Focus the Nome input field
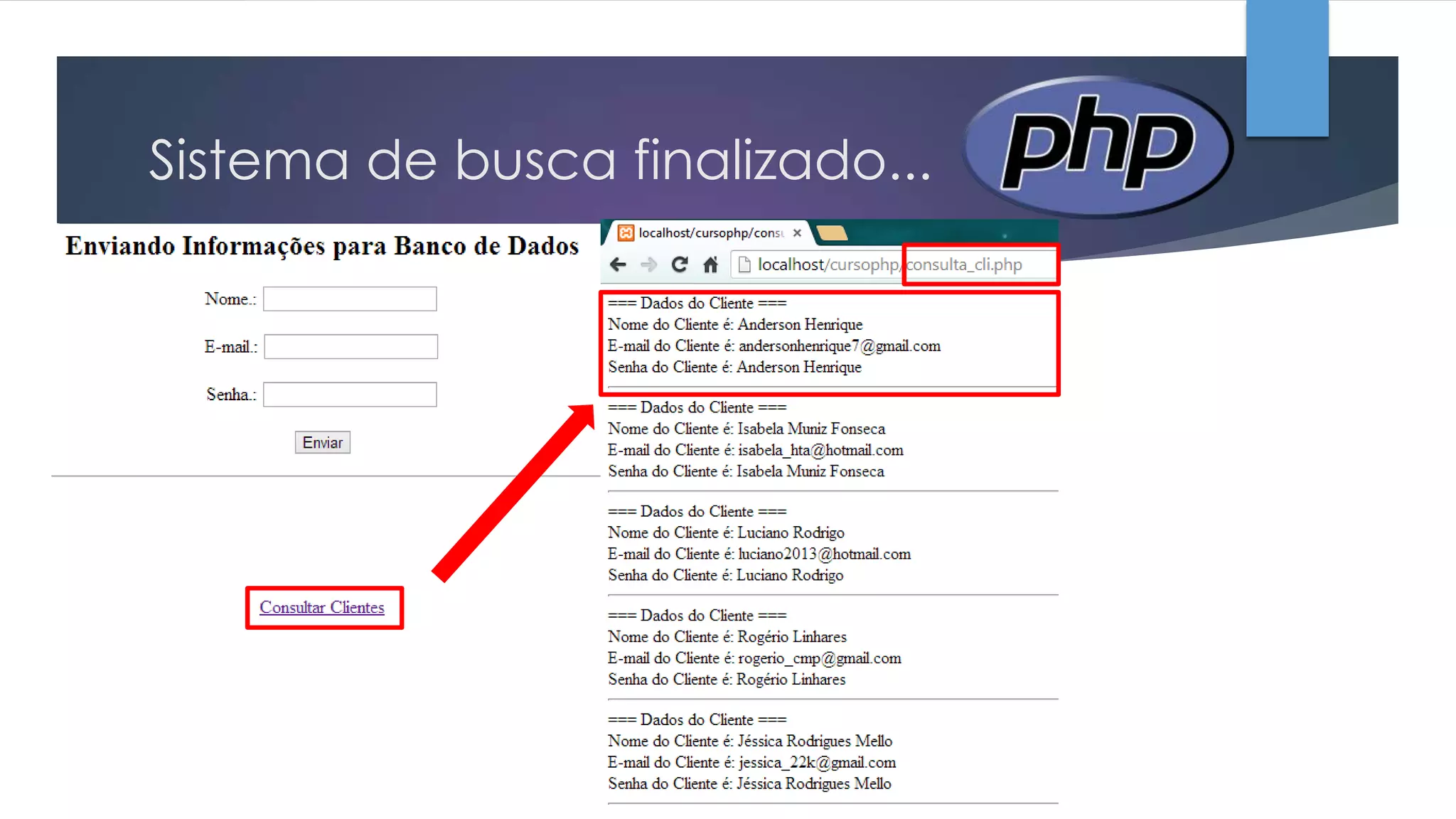 (x=350, y=299)
